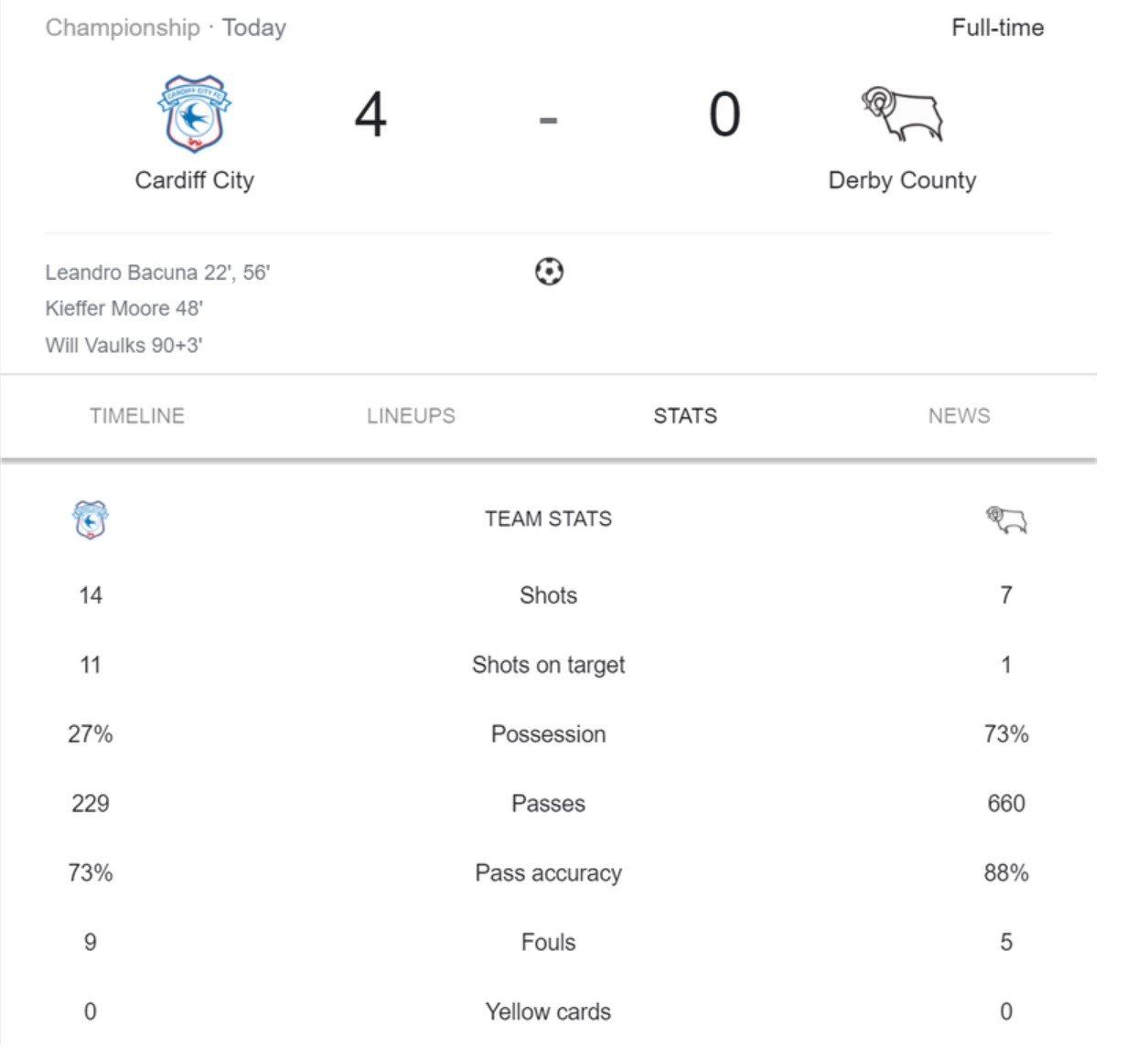This screenshot has height=1048, width=1148.
Task: Click the soccer ball goals icon
Action: pyautogui.click(x=549, y=272)
